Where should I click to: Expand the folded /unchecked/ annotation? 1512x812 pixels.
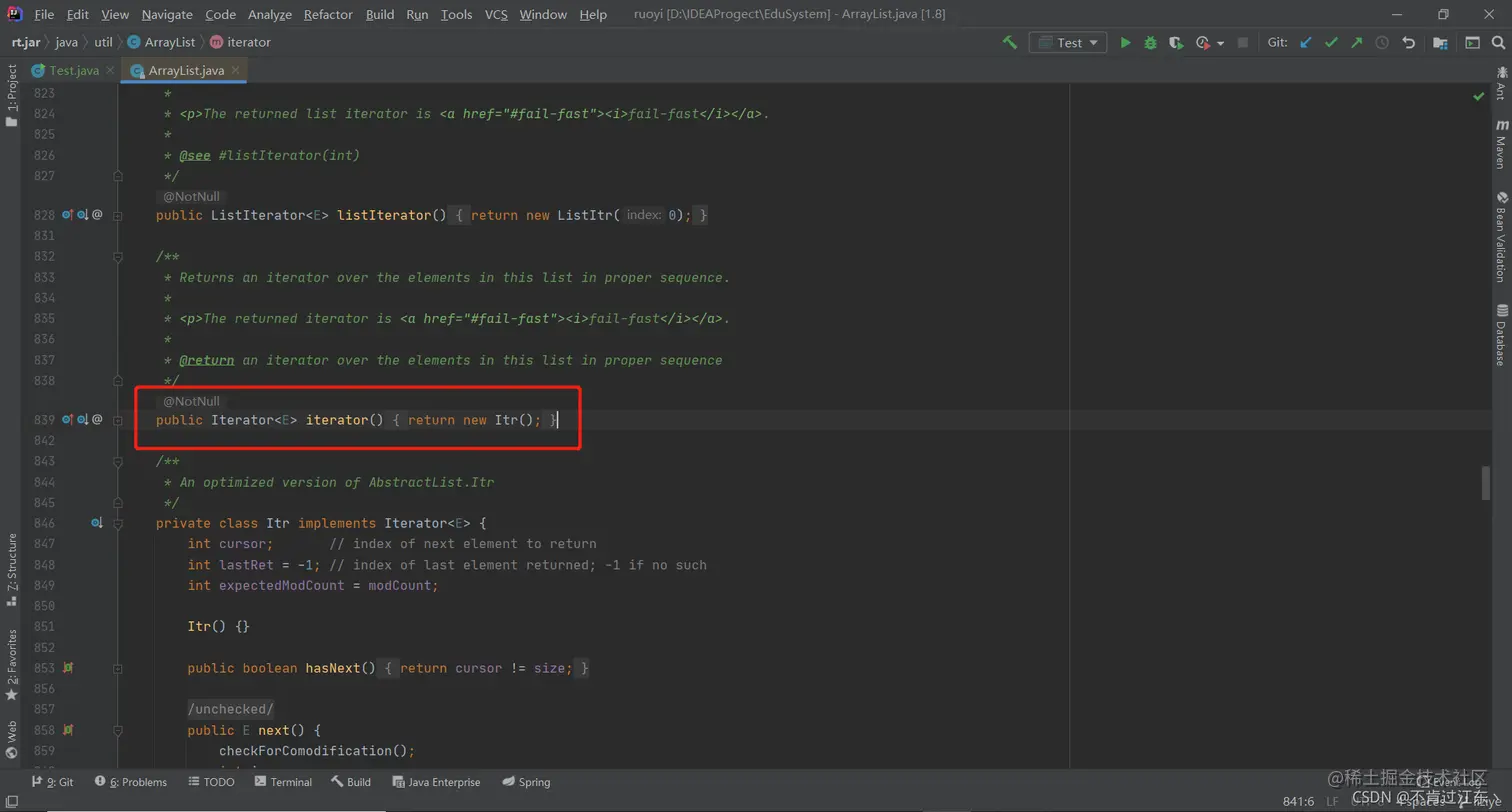tap(231, 709)
